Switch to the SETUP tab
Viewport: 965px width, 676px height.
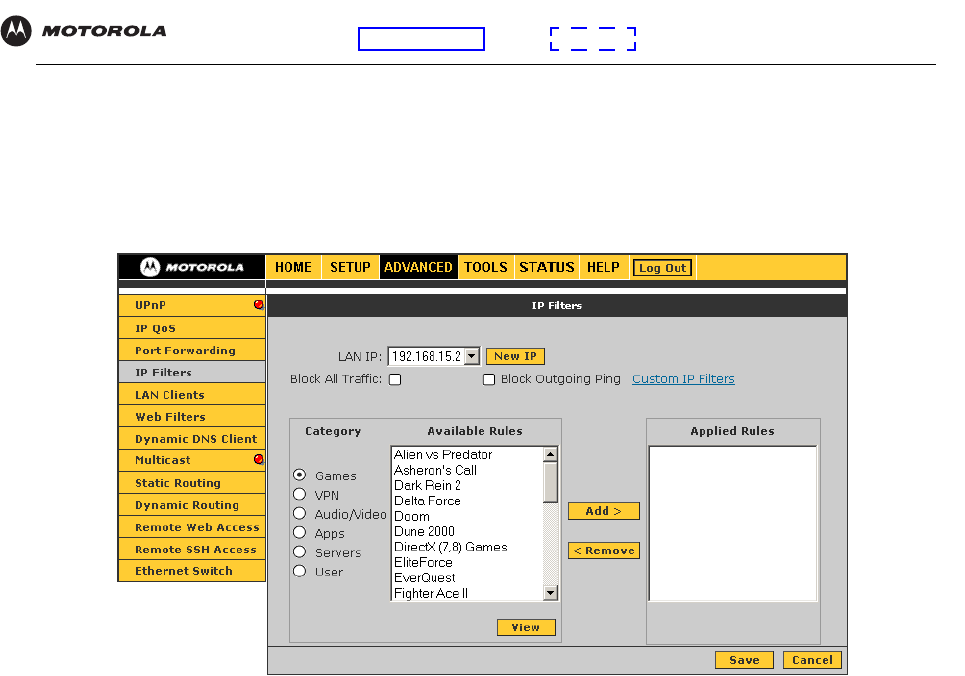[350, 267]
